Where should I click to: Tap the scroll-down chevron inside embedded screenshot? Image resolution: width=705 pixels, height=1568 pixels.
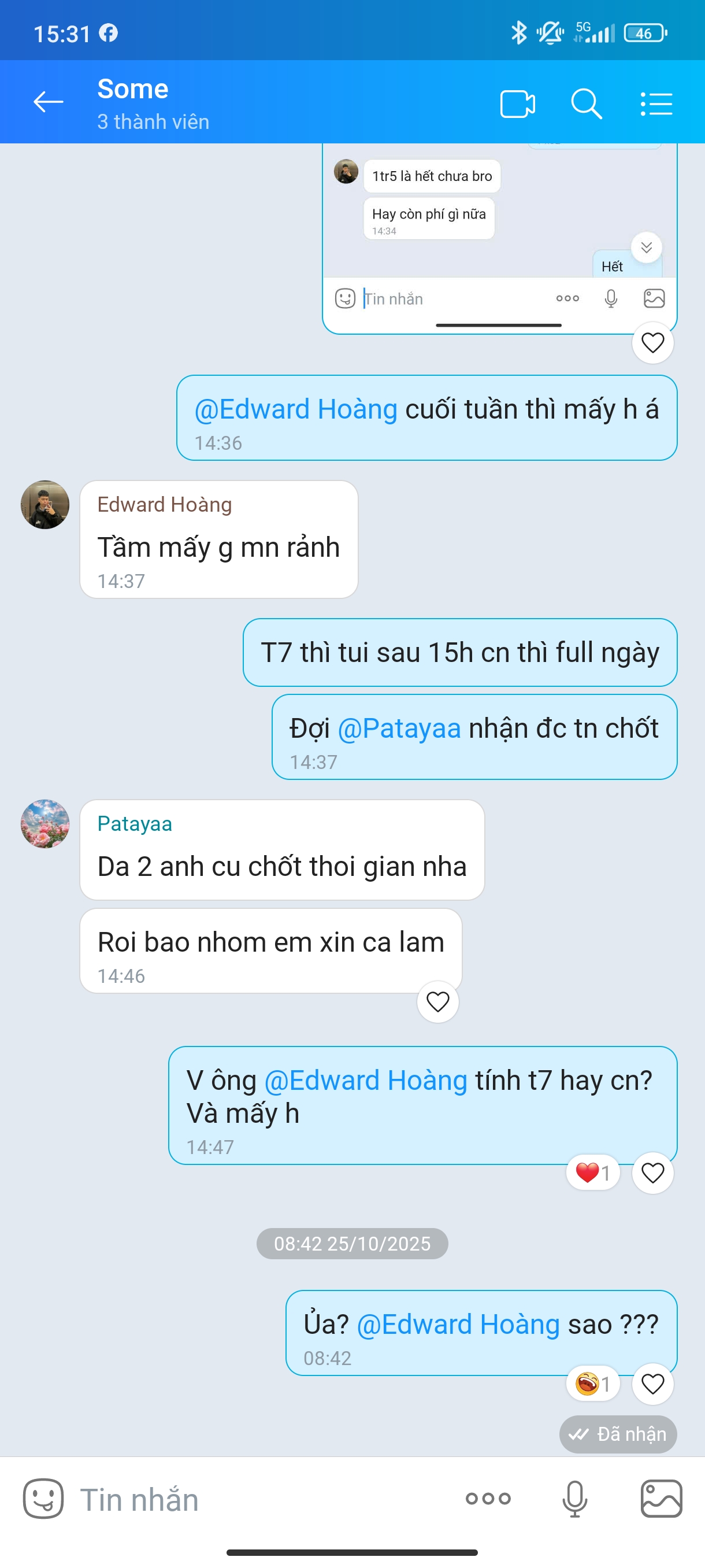pyautogui.click(x=646, y=247)
